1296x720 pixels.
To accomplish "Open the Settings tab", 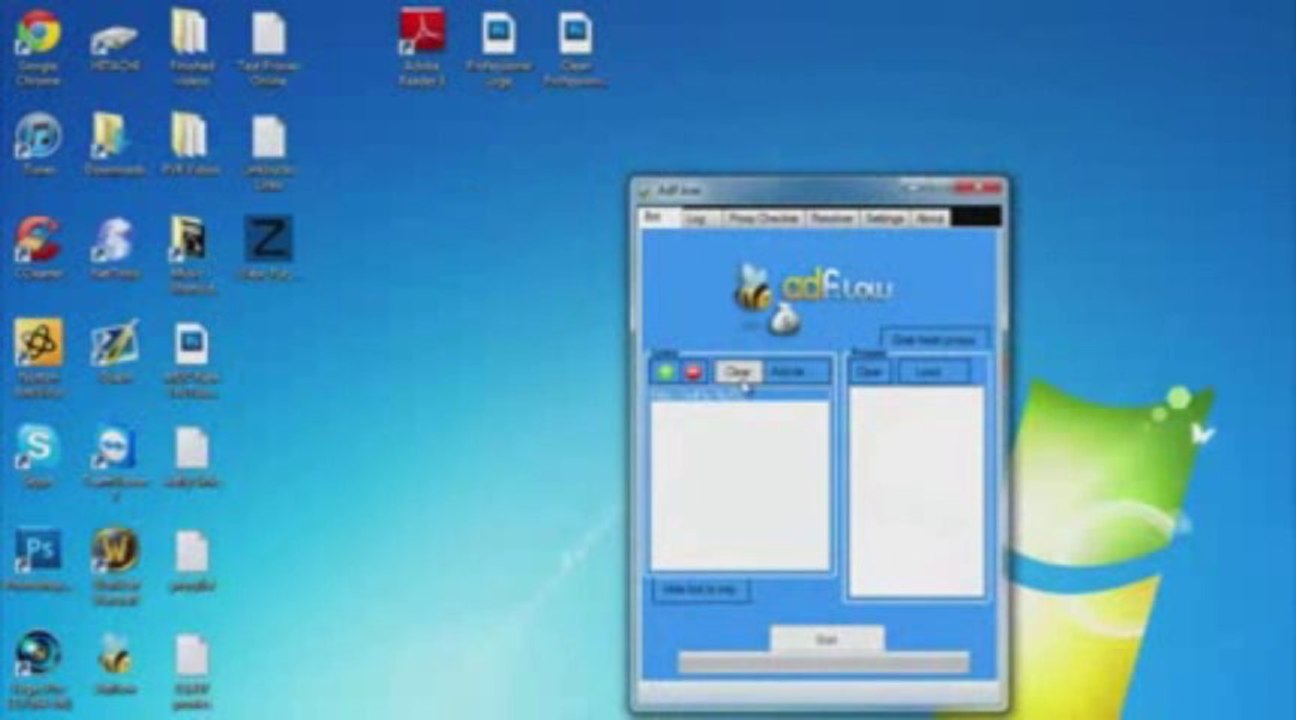I will click(x=884, y=219).
